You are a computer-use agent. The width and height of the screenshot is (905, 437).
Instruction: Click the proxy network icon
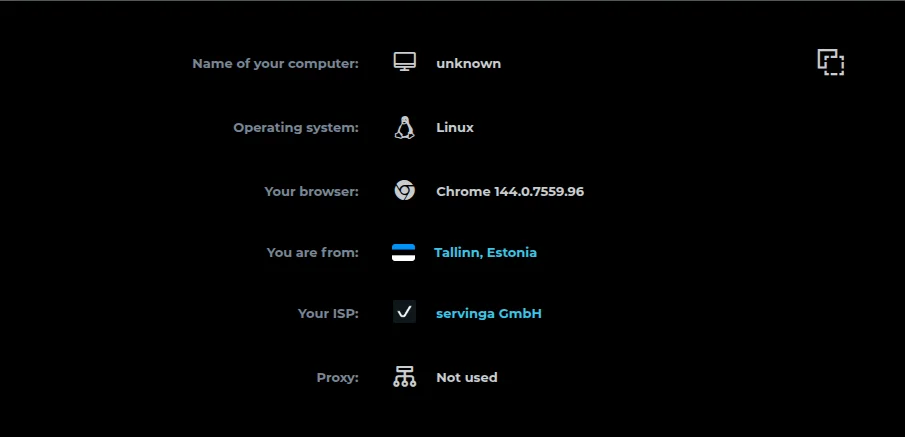tap(404, 377)
